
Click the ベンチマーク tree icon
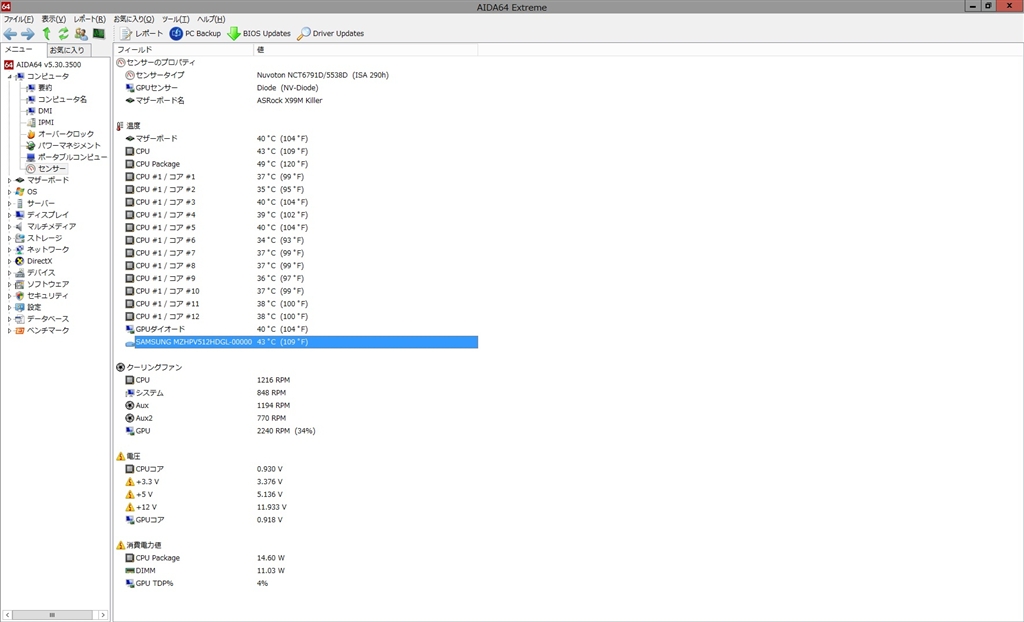[x=20, y=331]
